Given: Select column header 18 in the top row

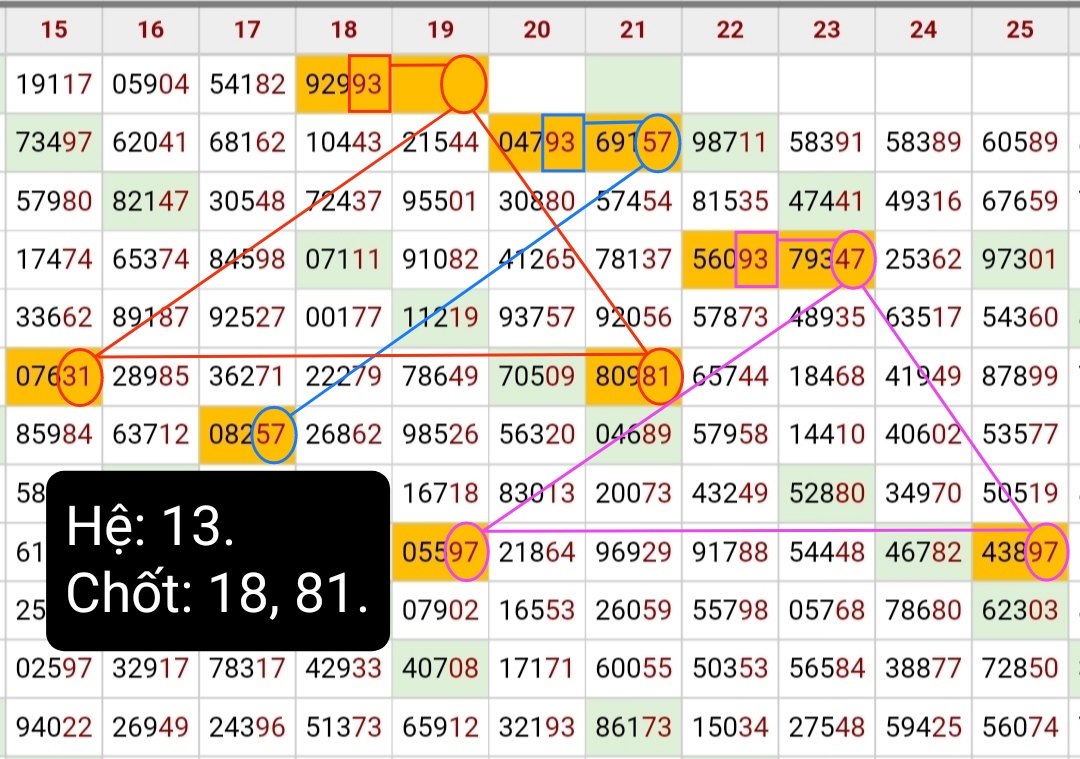Looking at the screenshot, I should click(x=344, y=30).
